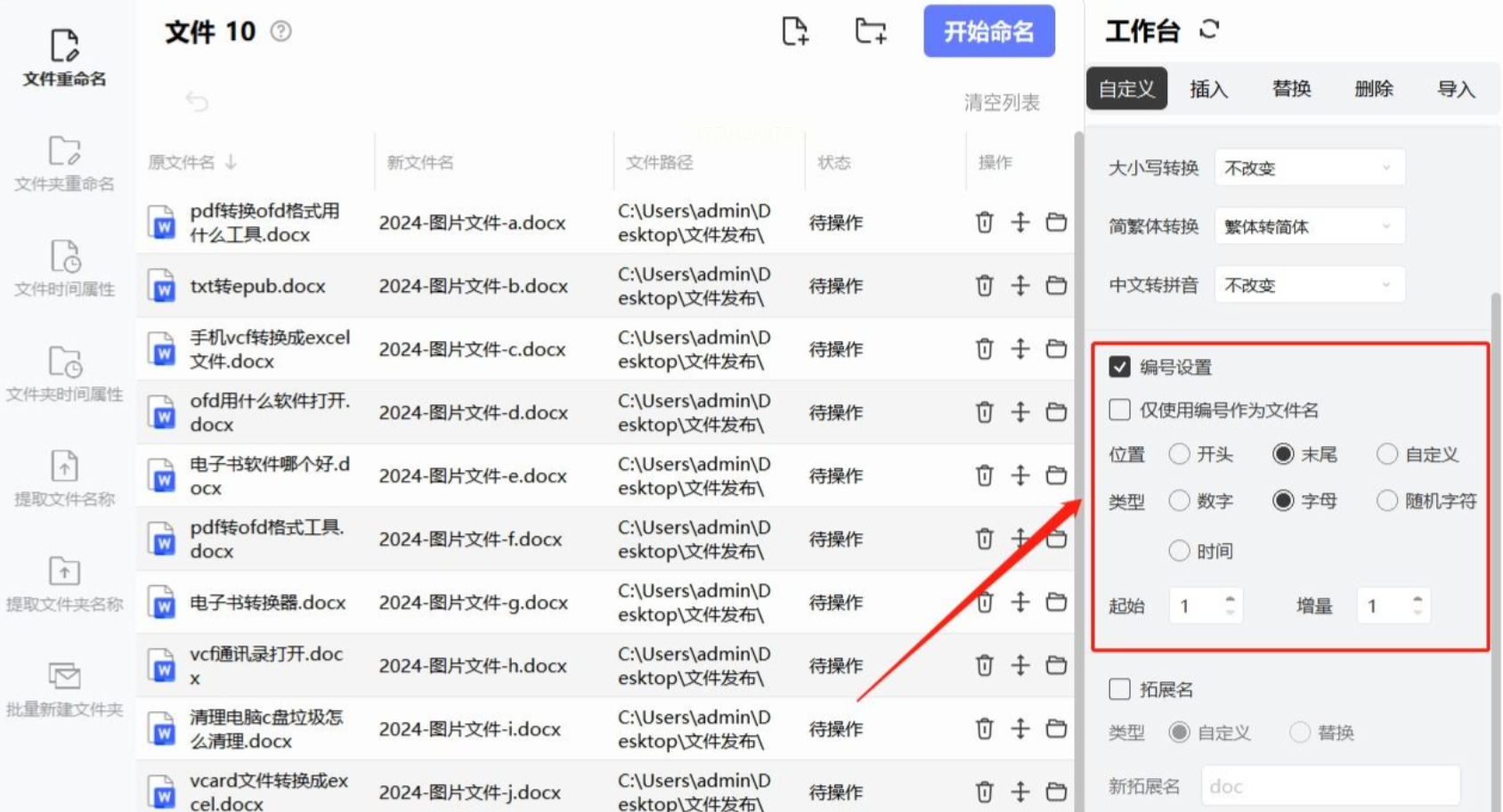Click the 新文件名 column header
Image resolution: width=1503 pixels, height=812 pixels.
[420, 162]
